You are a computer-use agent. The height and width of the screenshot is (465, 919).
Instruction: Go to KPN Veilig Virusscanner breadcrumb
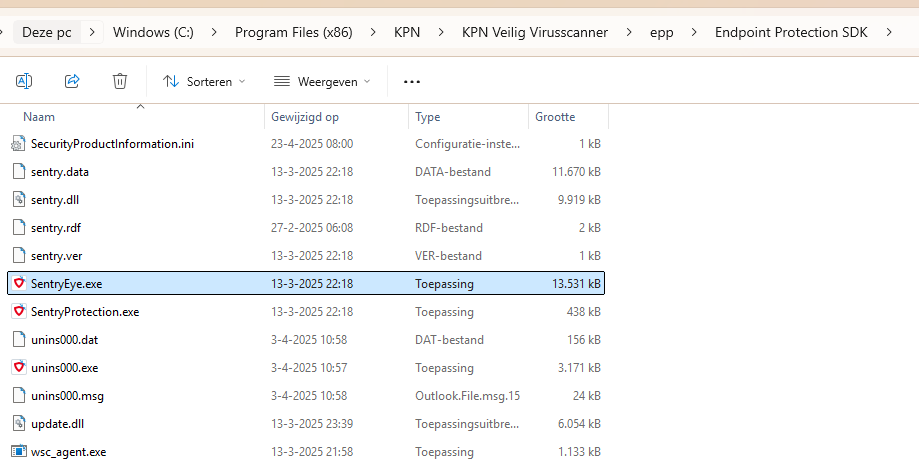535,32
